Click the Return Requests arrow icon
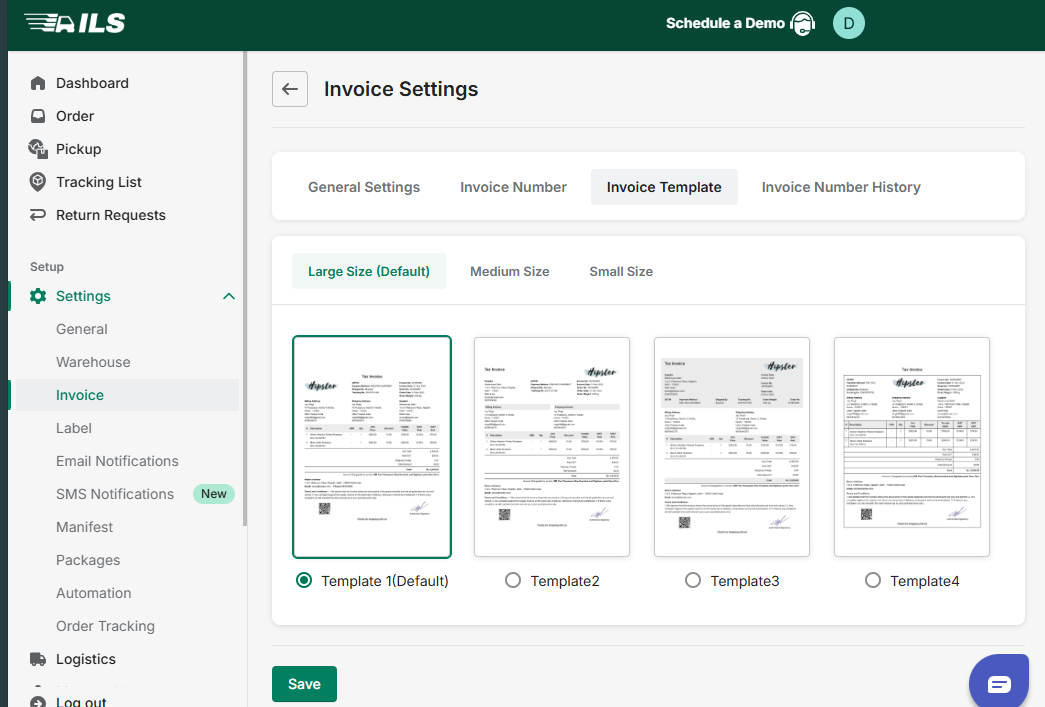 coord(38,215)
